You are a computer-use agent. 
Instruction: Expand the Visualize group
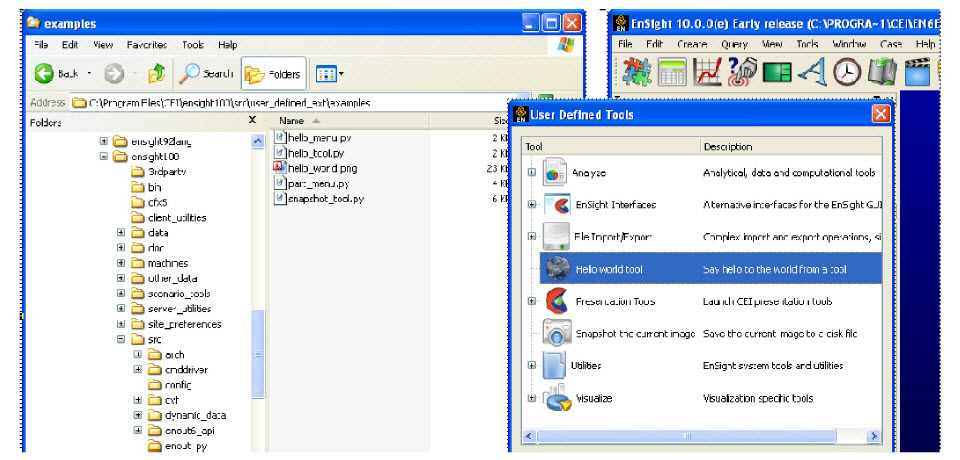531,398
